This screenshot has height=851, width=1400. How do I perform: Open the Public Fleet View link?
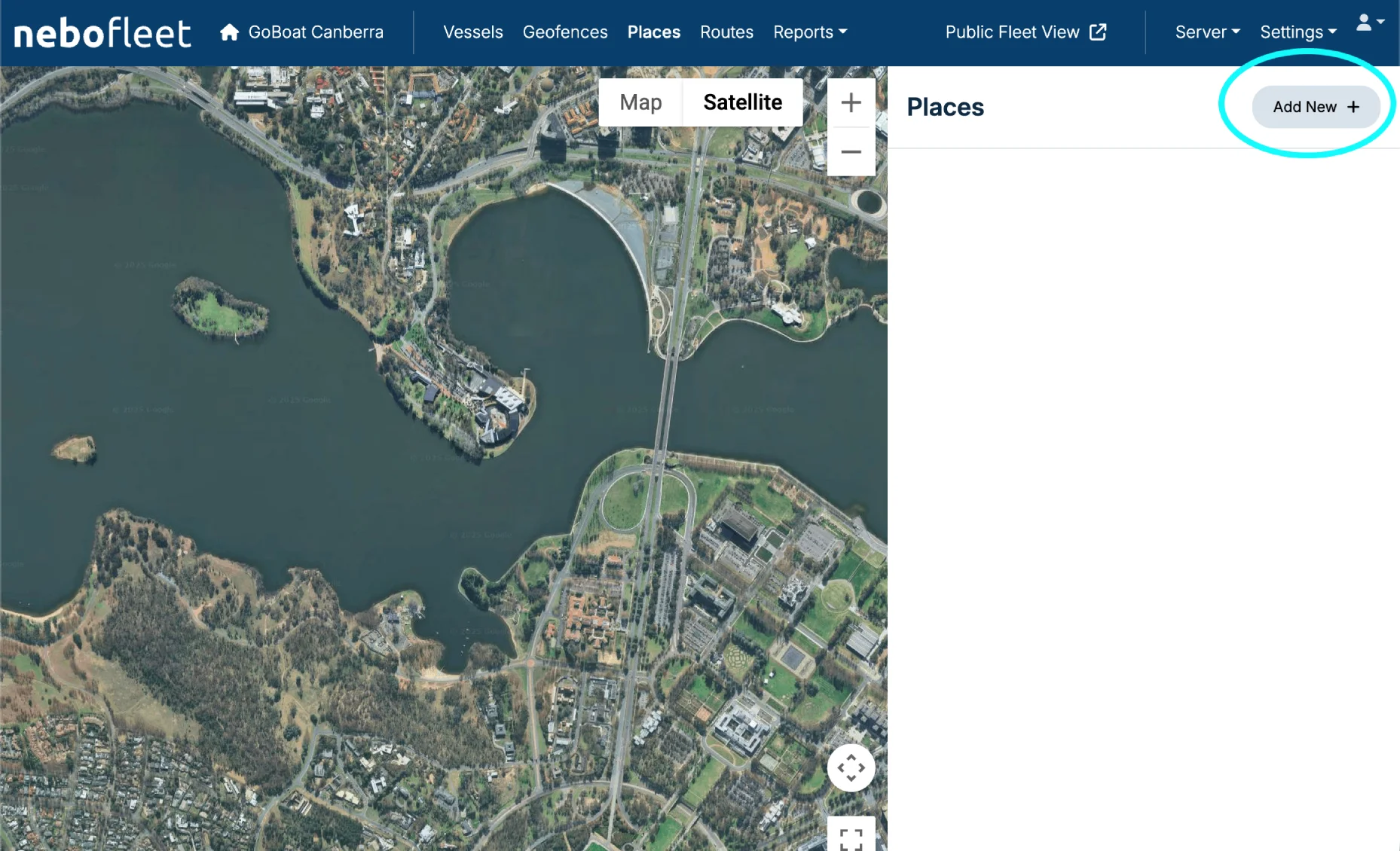click(1026, 32)
